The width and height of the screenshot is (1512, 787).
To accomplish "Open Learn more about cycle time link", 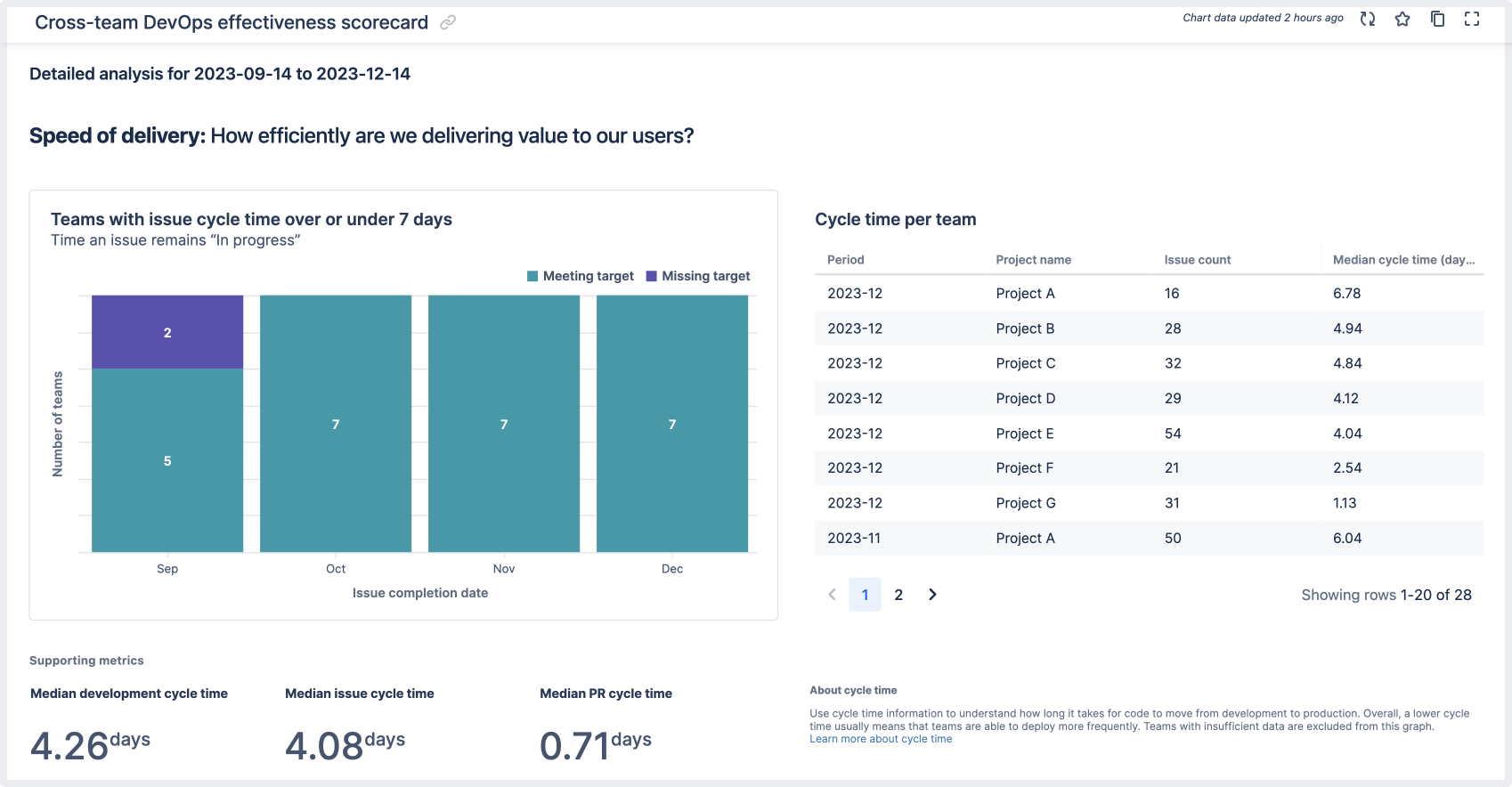I will [881, 739].
